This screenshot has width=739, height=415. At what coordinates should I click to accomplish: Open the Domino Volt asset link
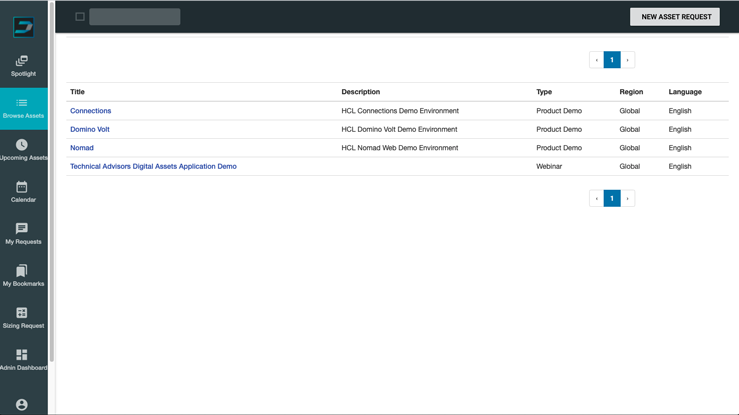[x=90, y=129]
